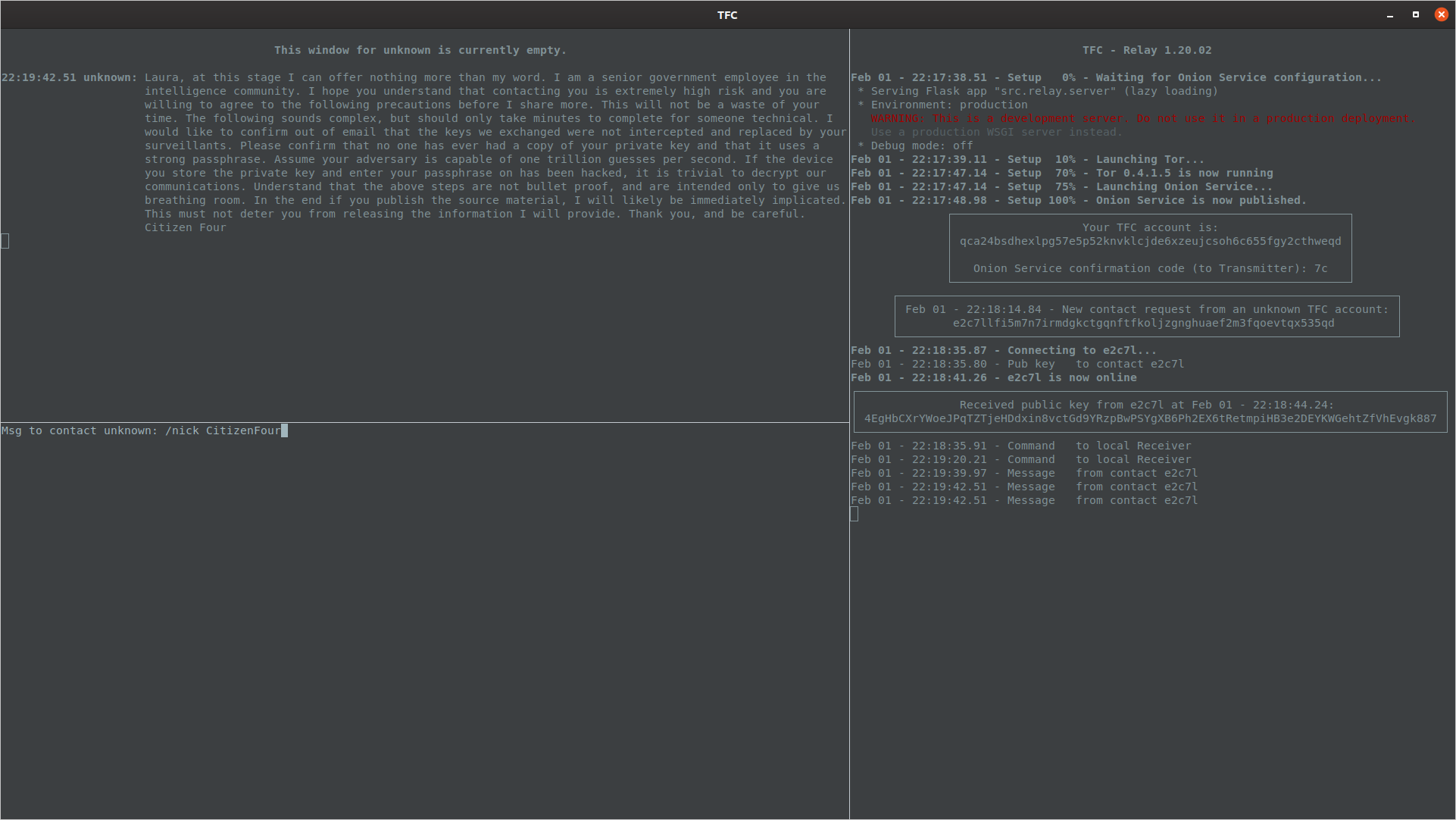Close the TFC window
Screen dimensions: 1456x820
[1441, 14]
